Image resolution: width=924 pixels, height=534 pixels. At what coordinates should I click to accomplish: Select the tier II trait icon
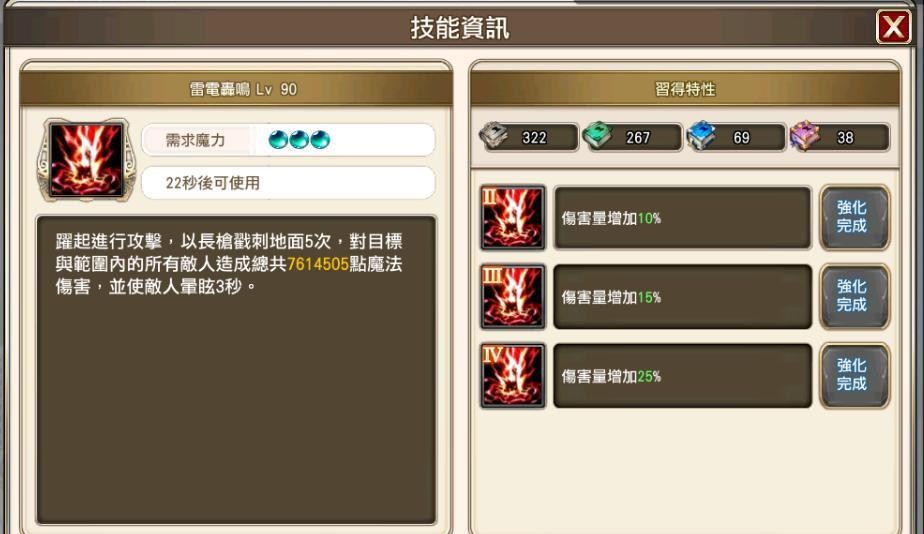[512, 217]
